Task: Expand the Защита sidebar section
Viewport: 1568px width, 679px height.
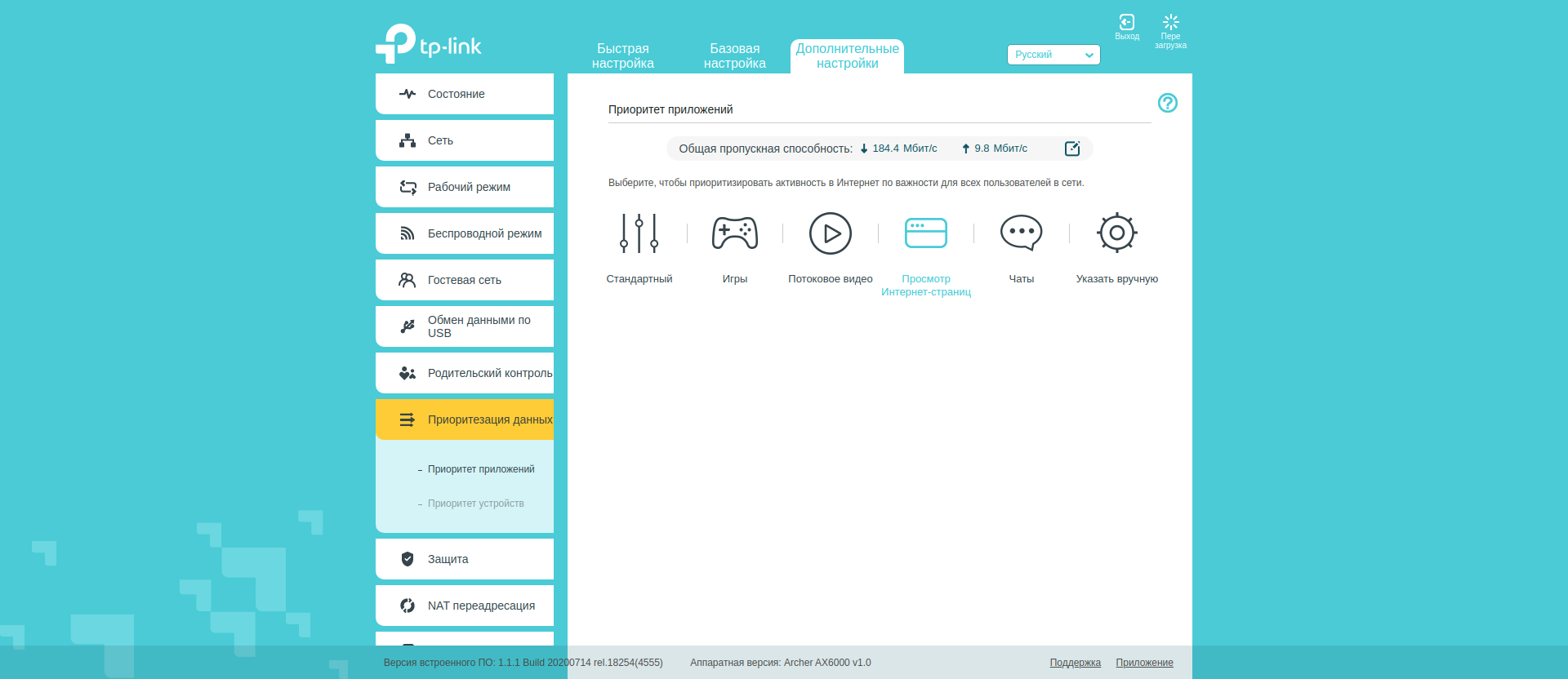Action: coord(465,559)
